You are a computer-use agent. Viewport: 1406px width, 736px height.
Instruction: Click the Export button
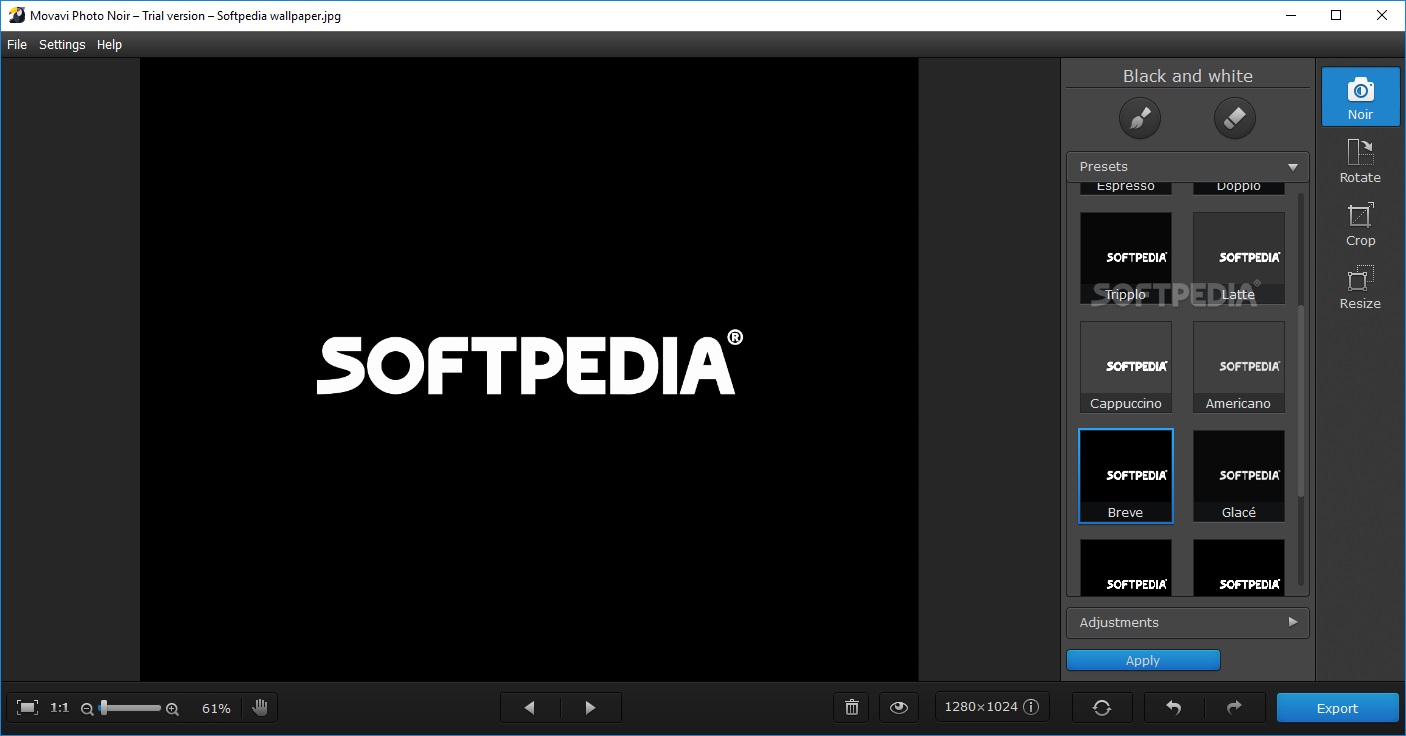1337,708
